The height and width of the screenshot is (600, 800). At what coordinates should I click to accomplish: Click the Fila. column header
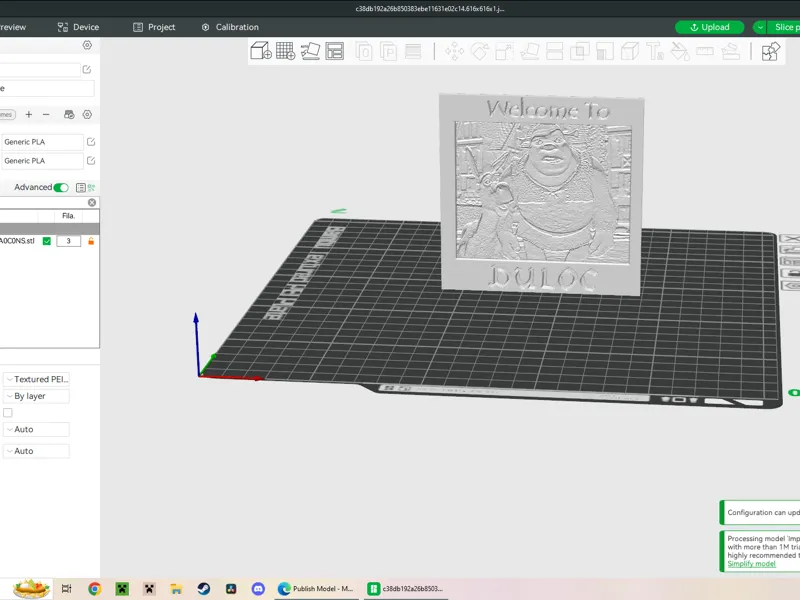[x=68, y=216]
